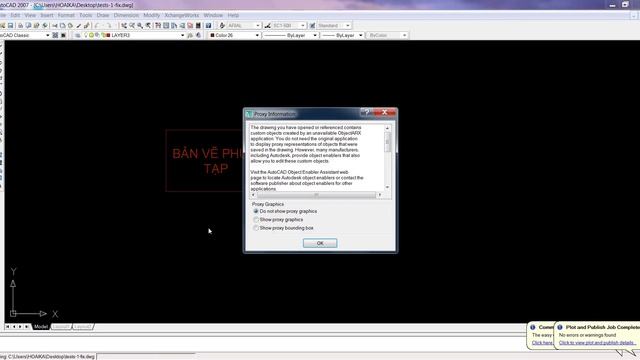
Task: Click the proxy text horizontal scrollbar right arrow
Action: [380, 195]
